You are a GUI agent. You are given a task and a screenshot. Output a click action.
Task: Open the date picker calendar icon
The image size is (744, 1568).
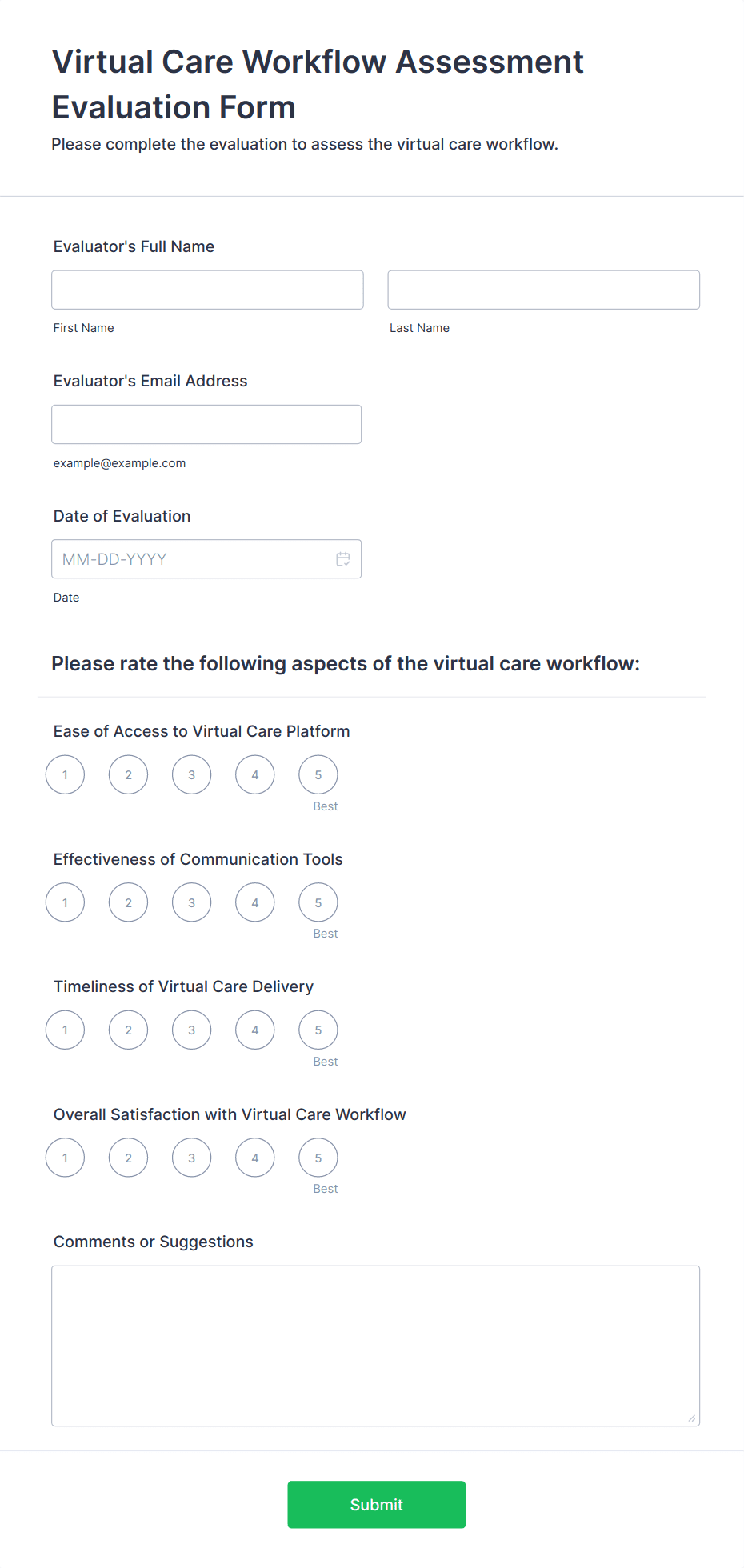coord(342,558)
